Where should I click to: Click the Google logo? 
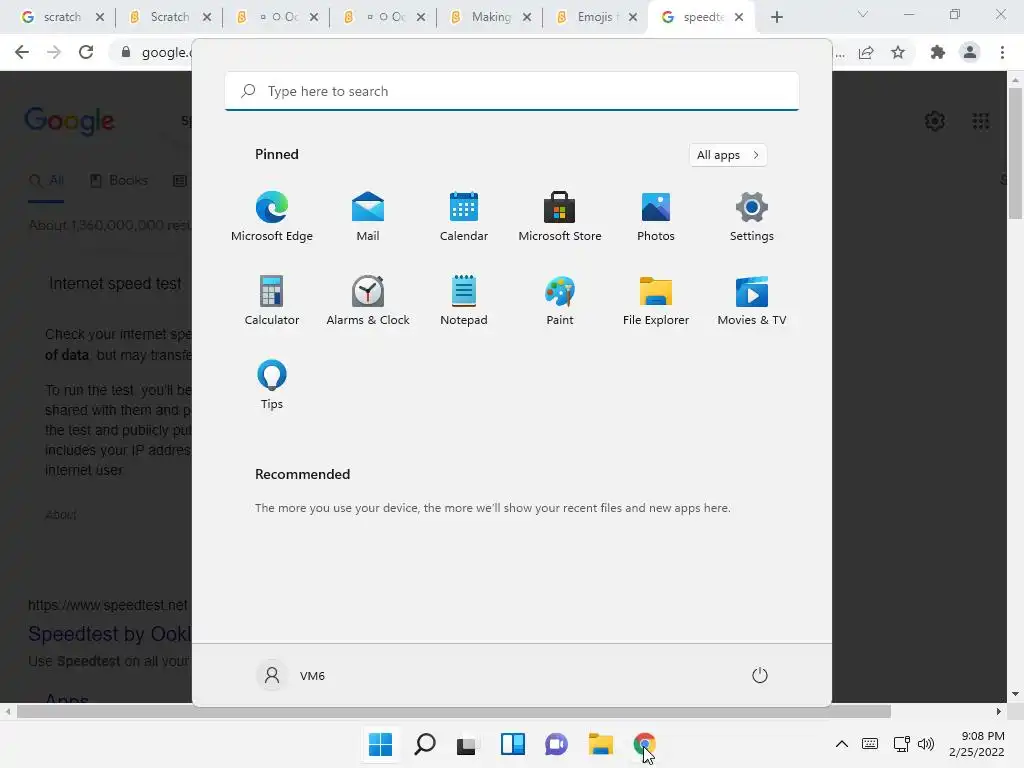[x=69, y=121]
